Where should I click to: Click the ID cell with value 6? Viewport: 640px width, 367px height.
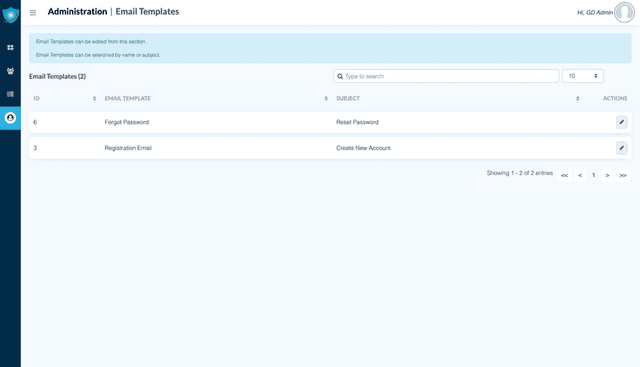[x=35, y=122]
